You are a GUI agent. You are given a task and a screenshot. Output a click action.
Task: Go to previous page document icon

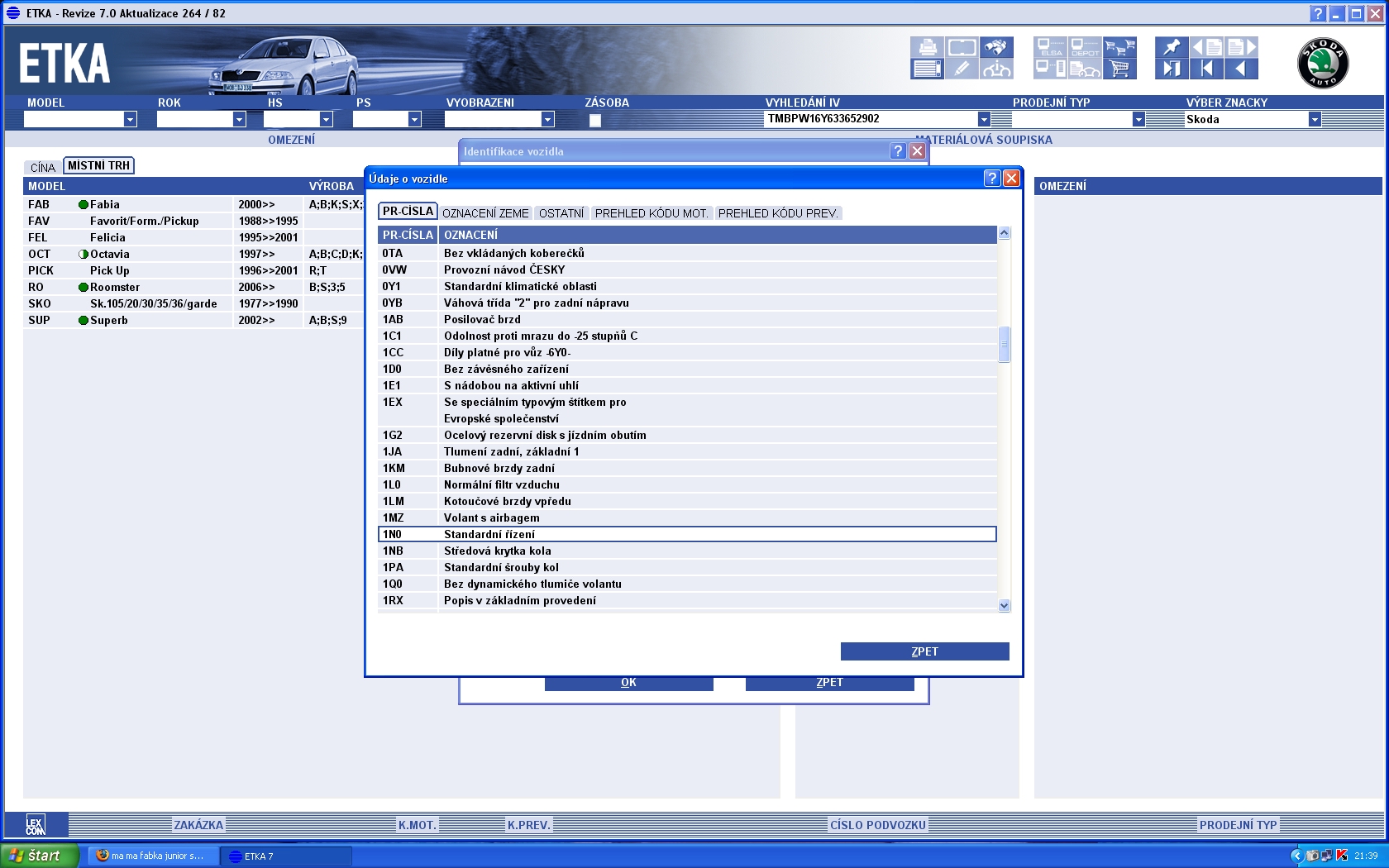(1206, 47)
